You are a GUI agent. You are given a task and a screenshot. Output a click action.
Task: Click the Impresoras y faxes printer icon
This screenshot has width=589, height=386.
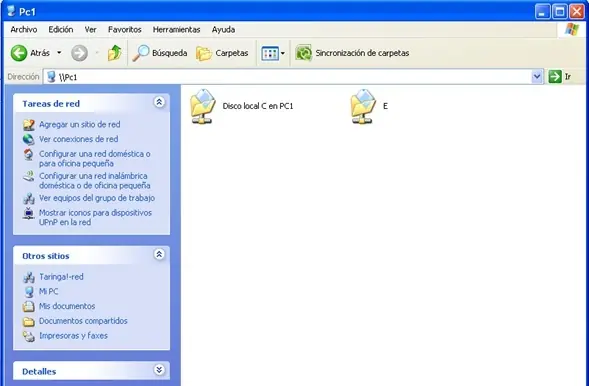[x=29, y=336]
